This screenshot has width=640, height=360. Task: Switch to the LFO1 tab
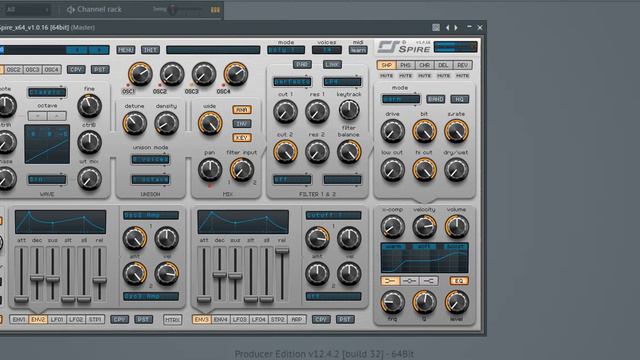[x=57, y=320]
